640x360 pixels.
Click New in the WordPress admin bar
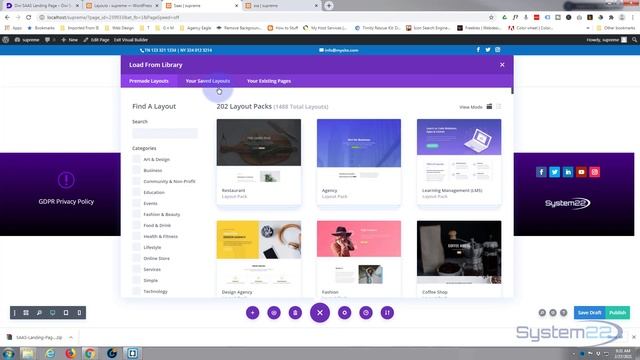pyautogui.click(x=70, y=40)
